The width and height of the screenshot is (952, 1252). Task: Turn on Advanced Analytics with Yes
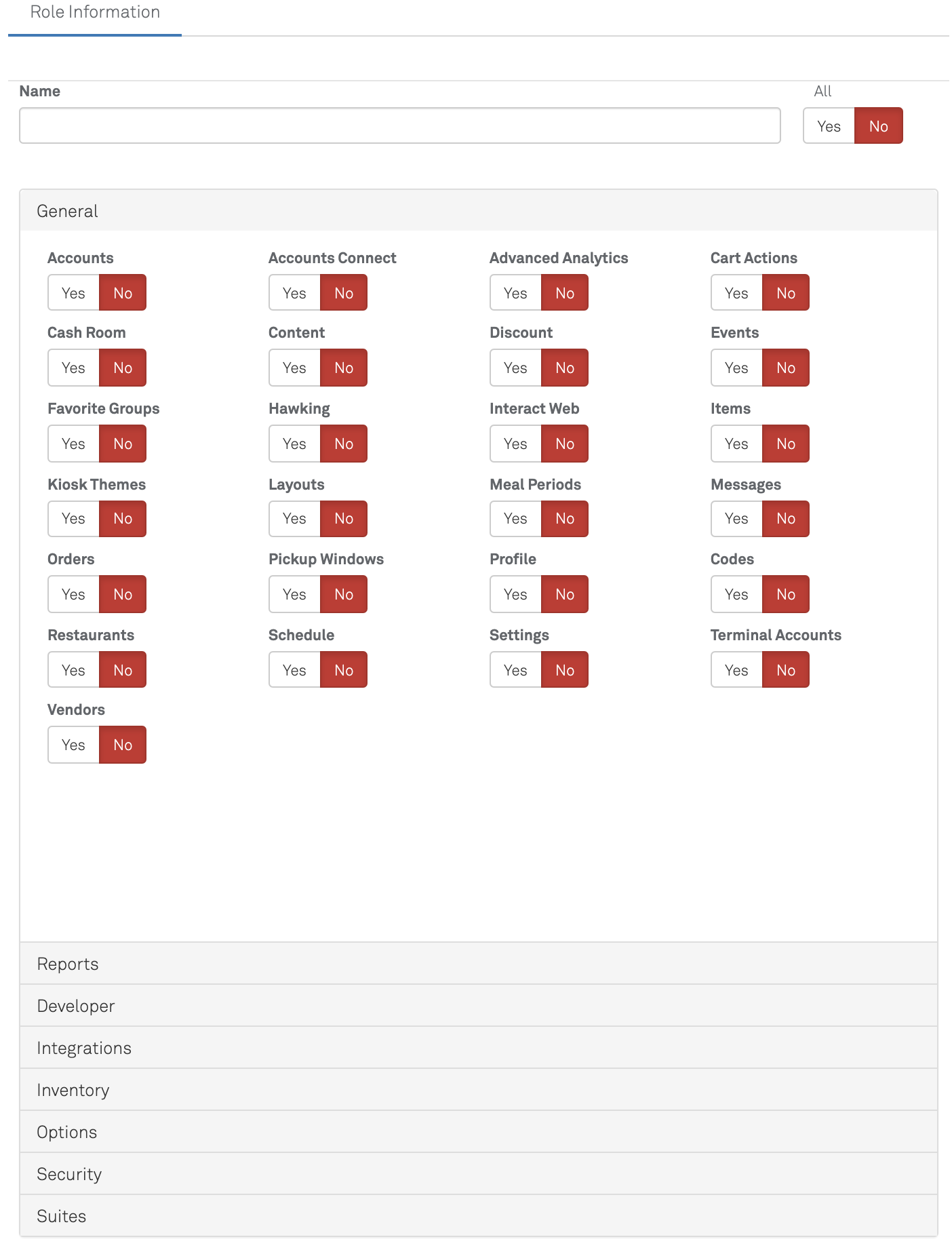[x=515, y=293]
